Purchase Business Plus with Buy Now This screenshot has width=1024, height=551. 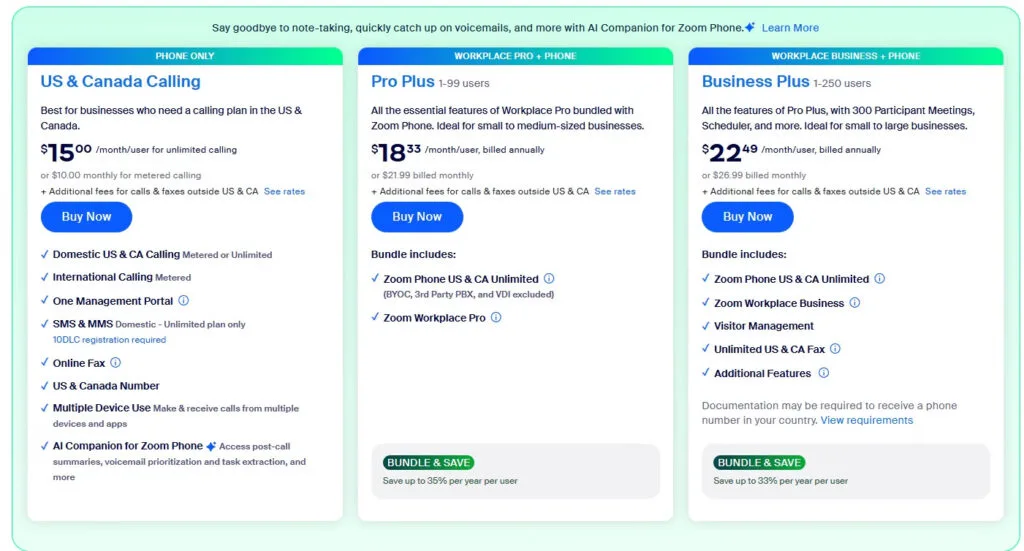coord(747,217)
